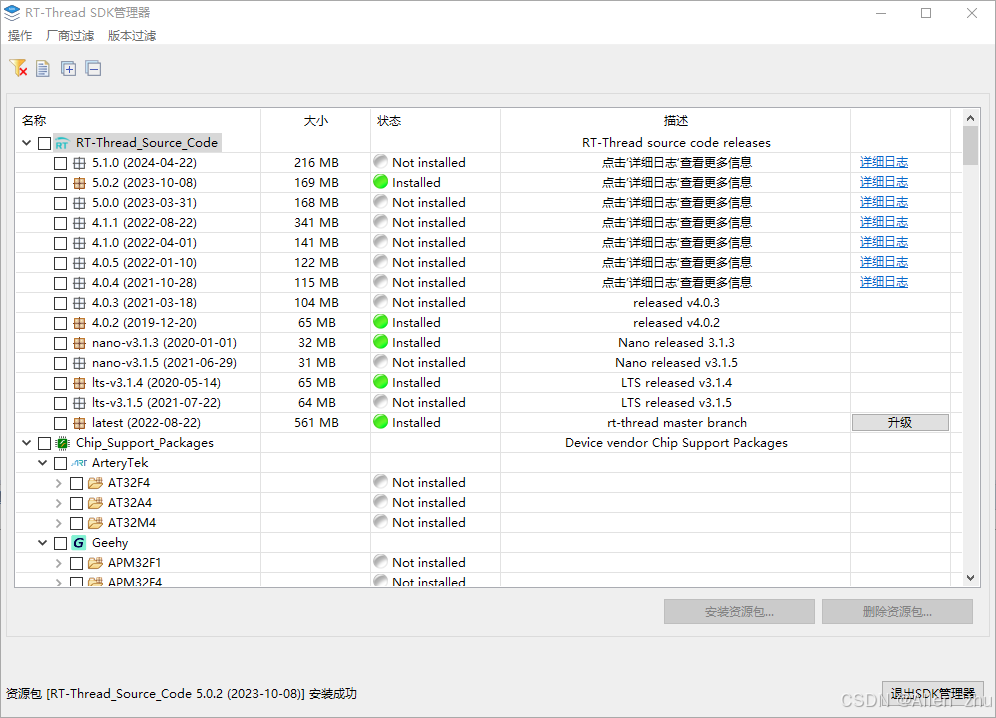Open the 版本过滤 menu
996x718 pixels.
tap(131, 36)
